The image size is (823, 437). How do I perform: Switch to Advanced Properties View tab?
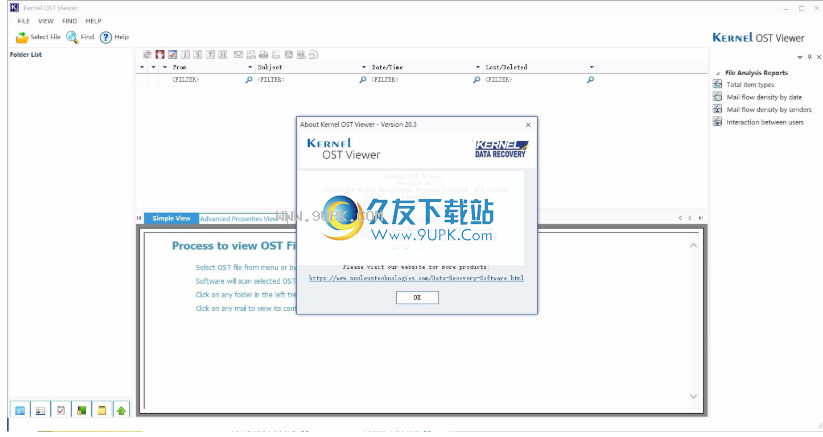239,219
